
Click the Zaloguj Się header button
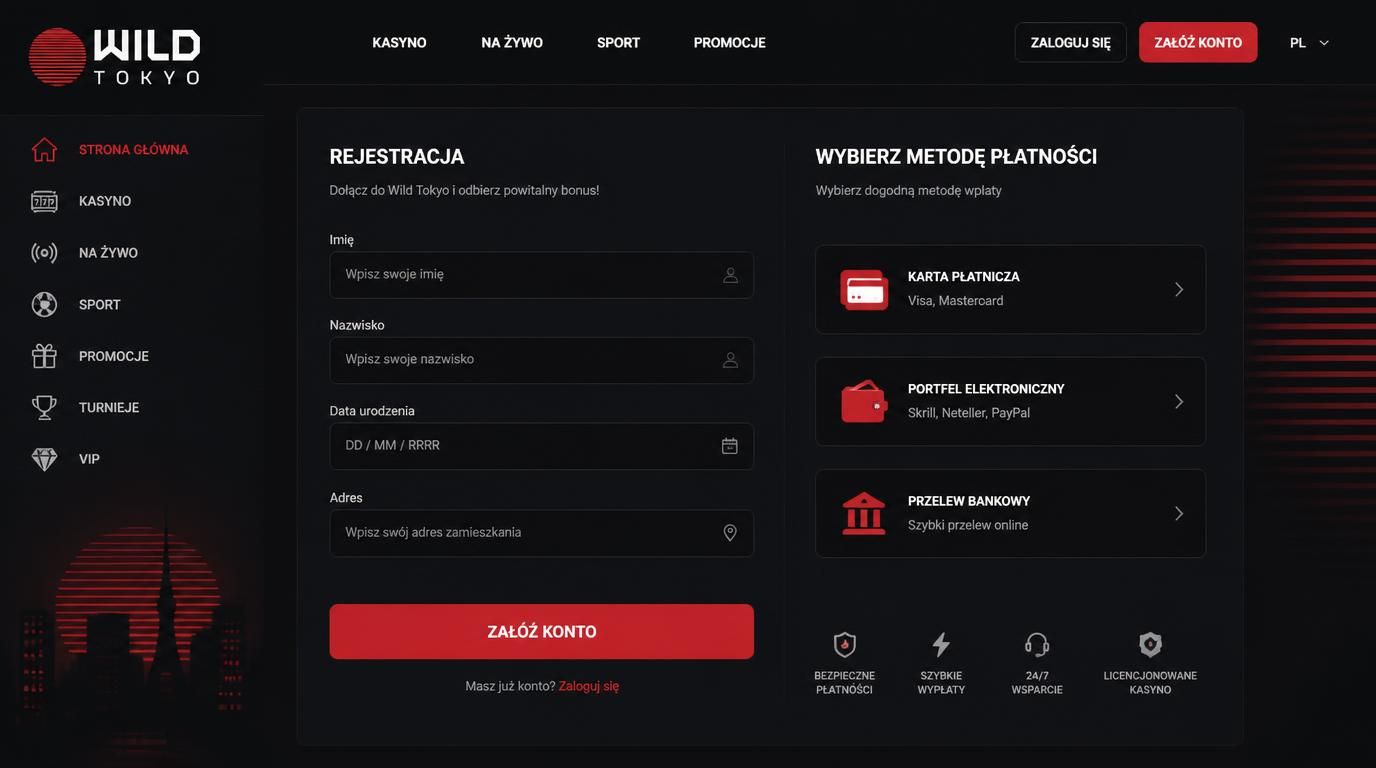(1071, 43)
